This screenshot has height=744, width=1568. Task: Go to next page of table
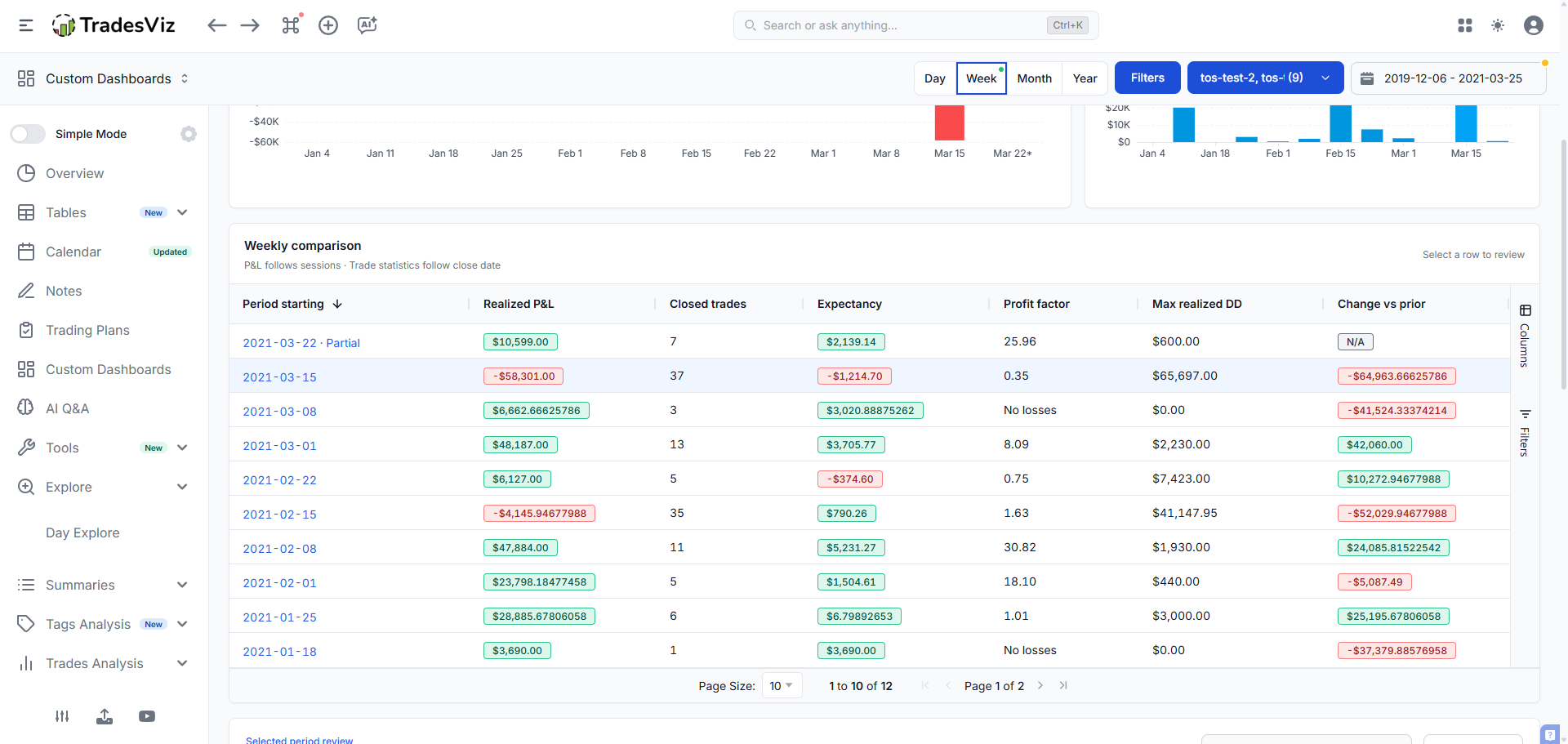[x=1040, y=685]
